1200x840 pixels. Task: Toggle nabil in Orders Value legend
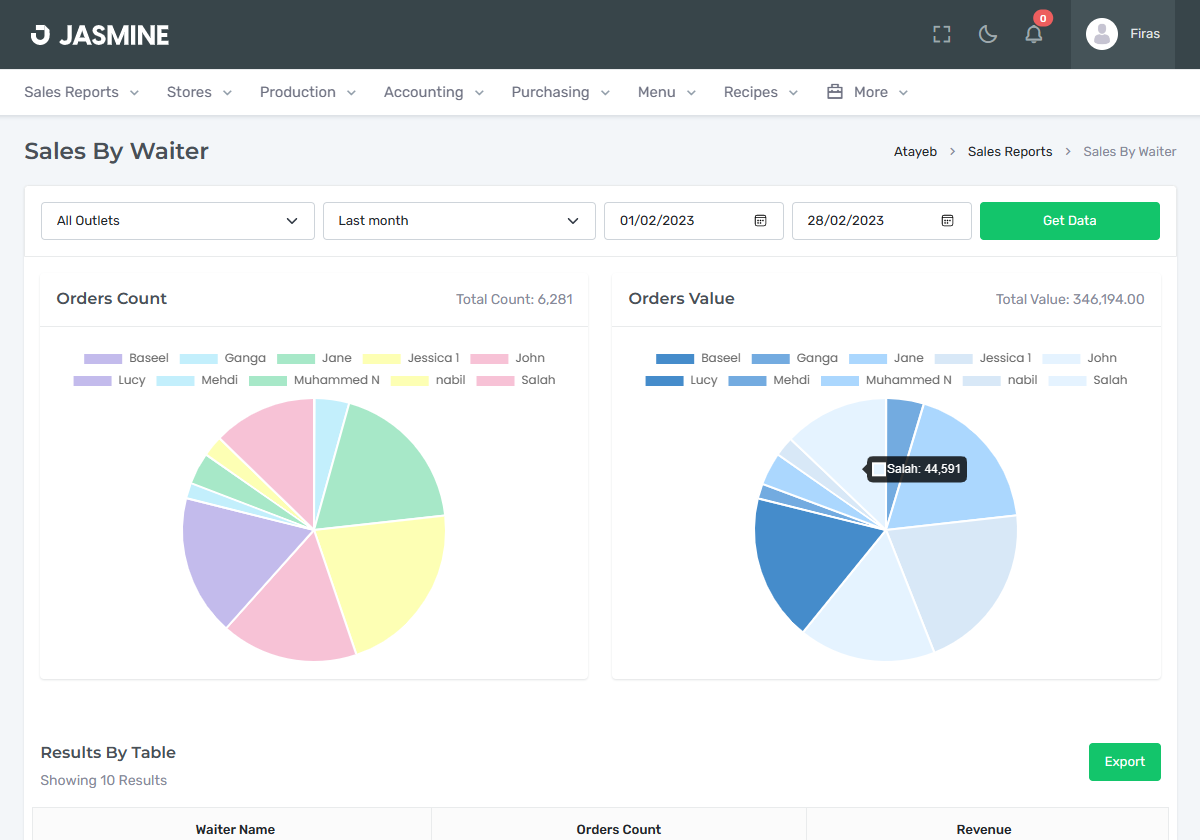pyautogui.click(x=1000, y=380)
